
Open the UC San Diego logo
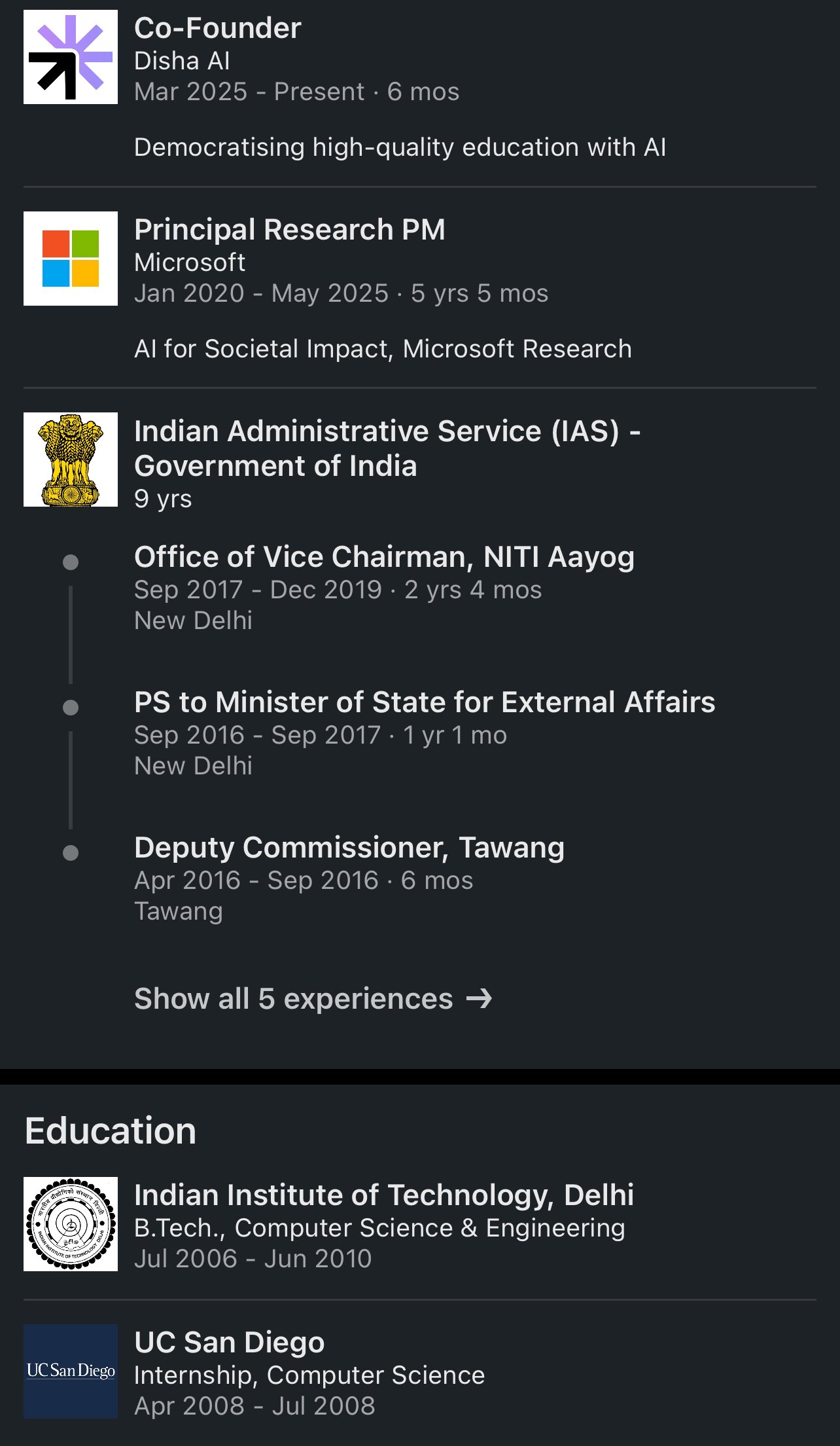(71, 1371)
